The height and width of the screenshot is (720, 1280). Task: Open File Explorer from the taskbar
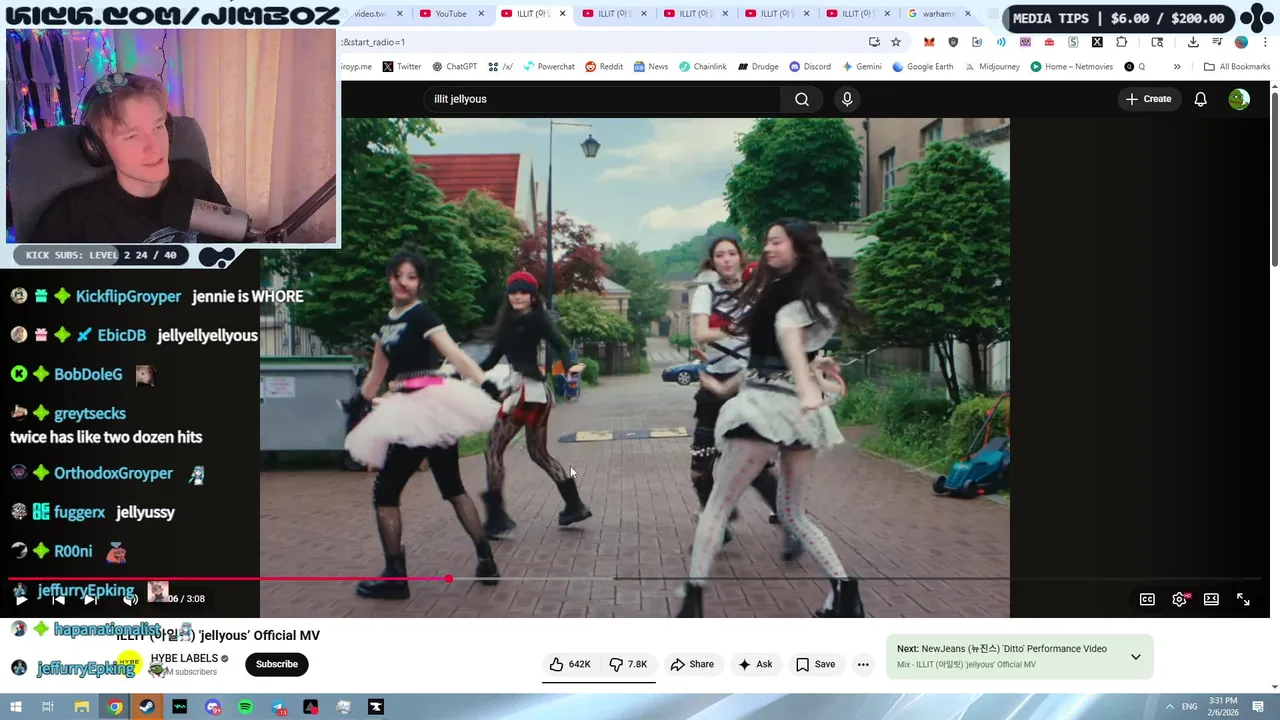[82, 707]
